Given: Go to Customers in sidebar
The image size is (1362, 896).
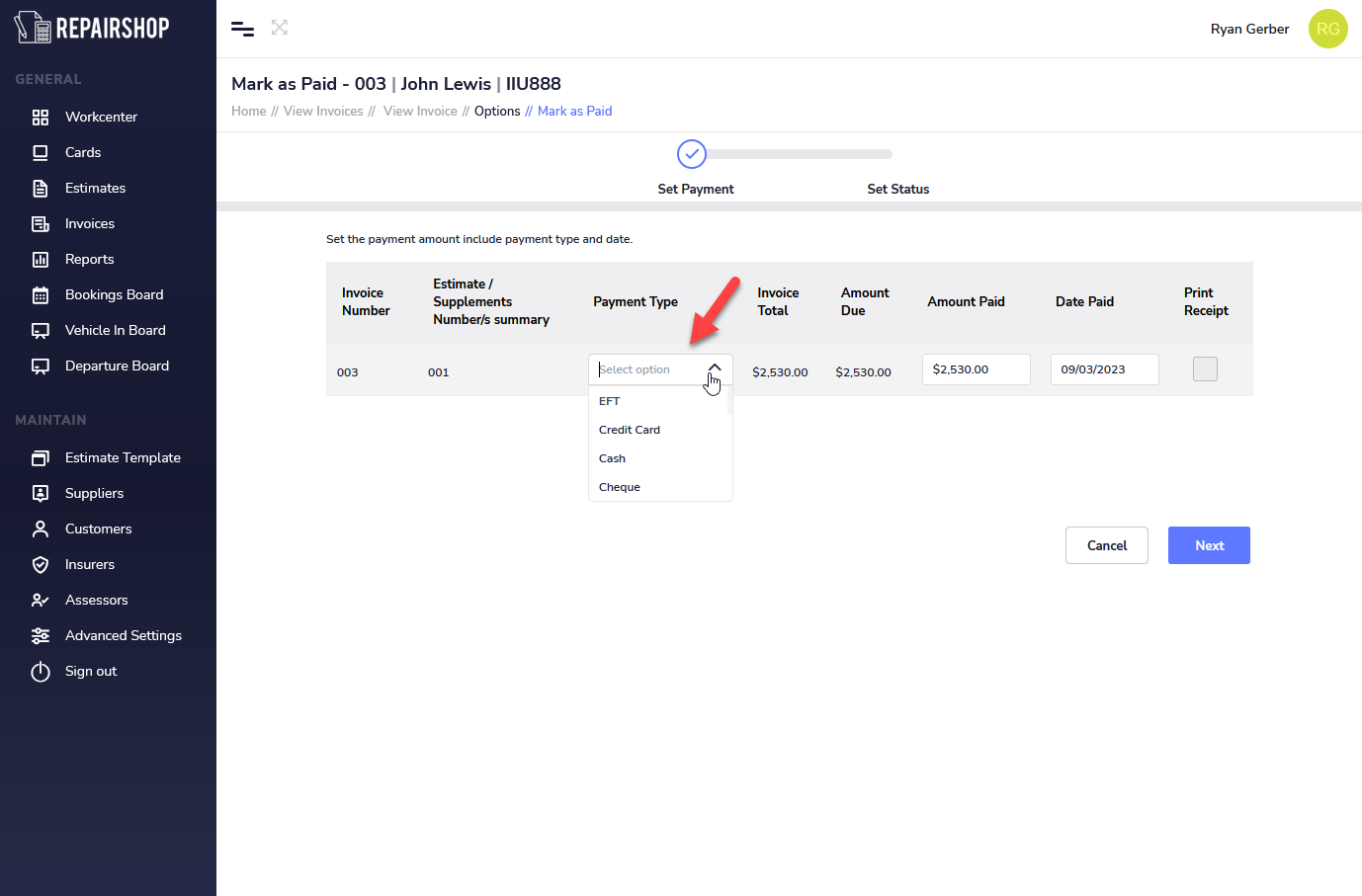Looking at the screenshot, I should [x=98, y=529].
